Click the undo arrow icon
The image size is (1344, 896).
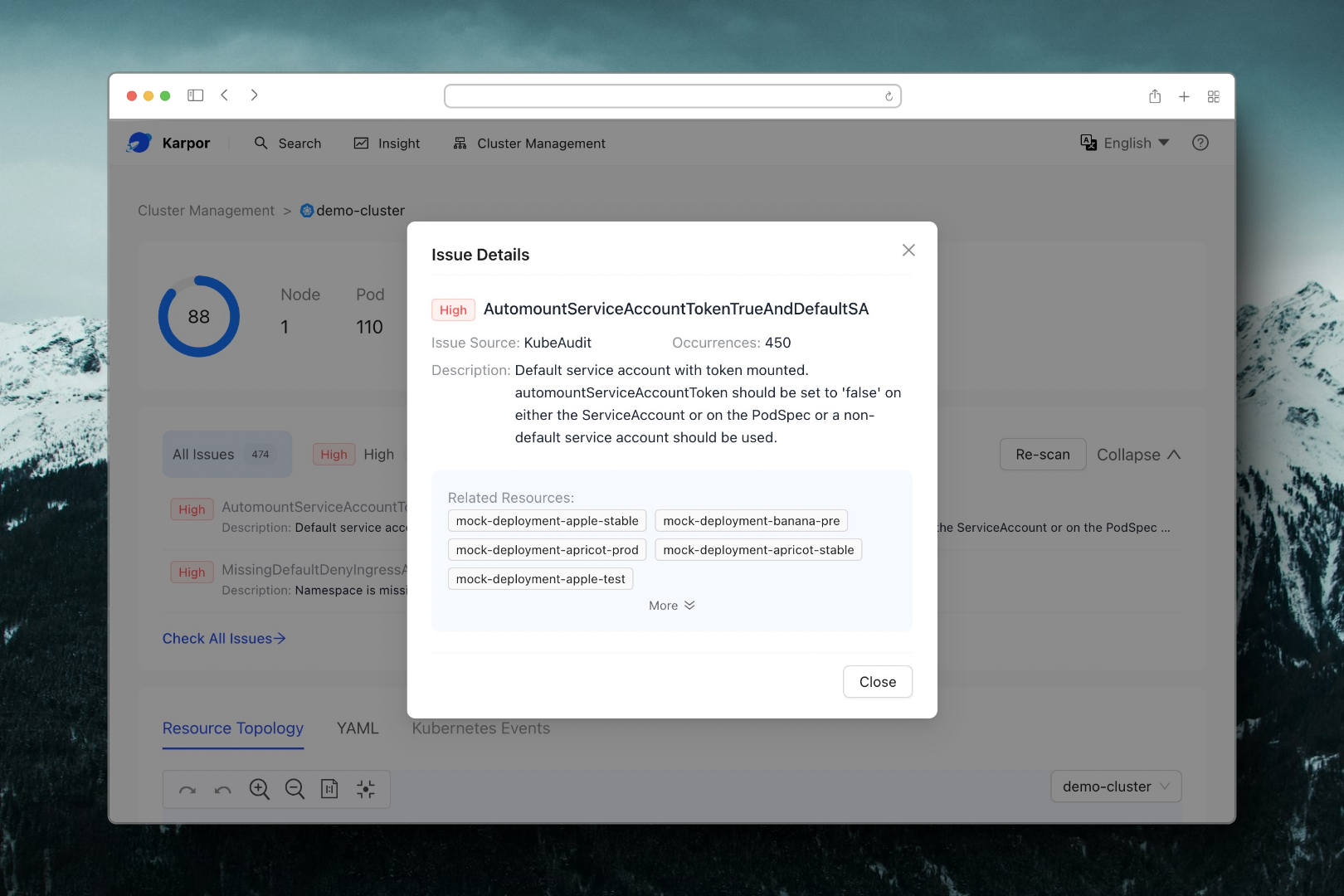[x=222, y=790]
